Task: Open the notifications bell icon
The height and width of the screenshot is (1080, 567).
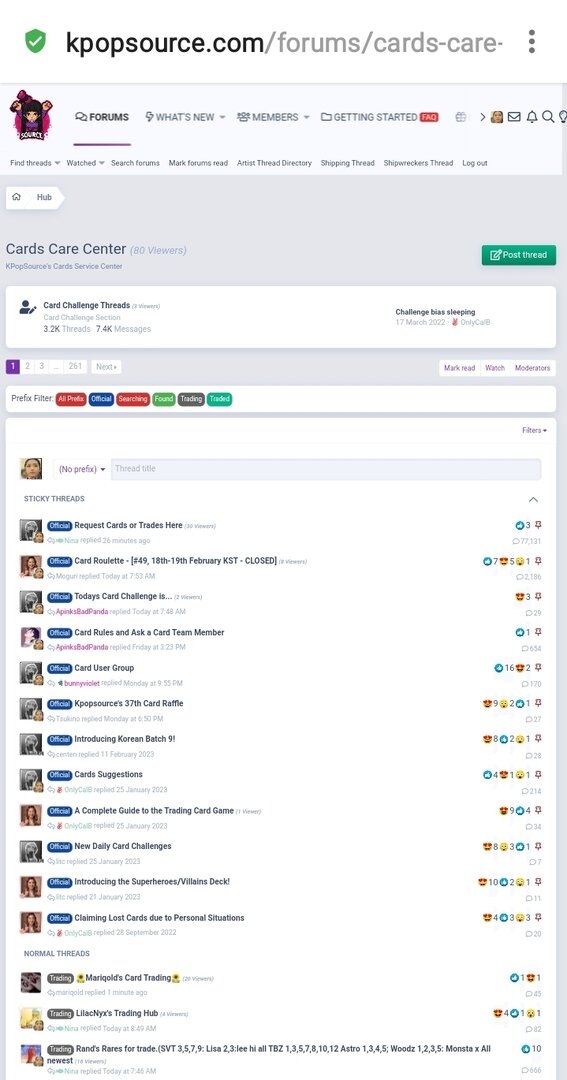Action: [x=532, y=117]
